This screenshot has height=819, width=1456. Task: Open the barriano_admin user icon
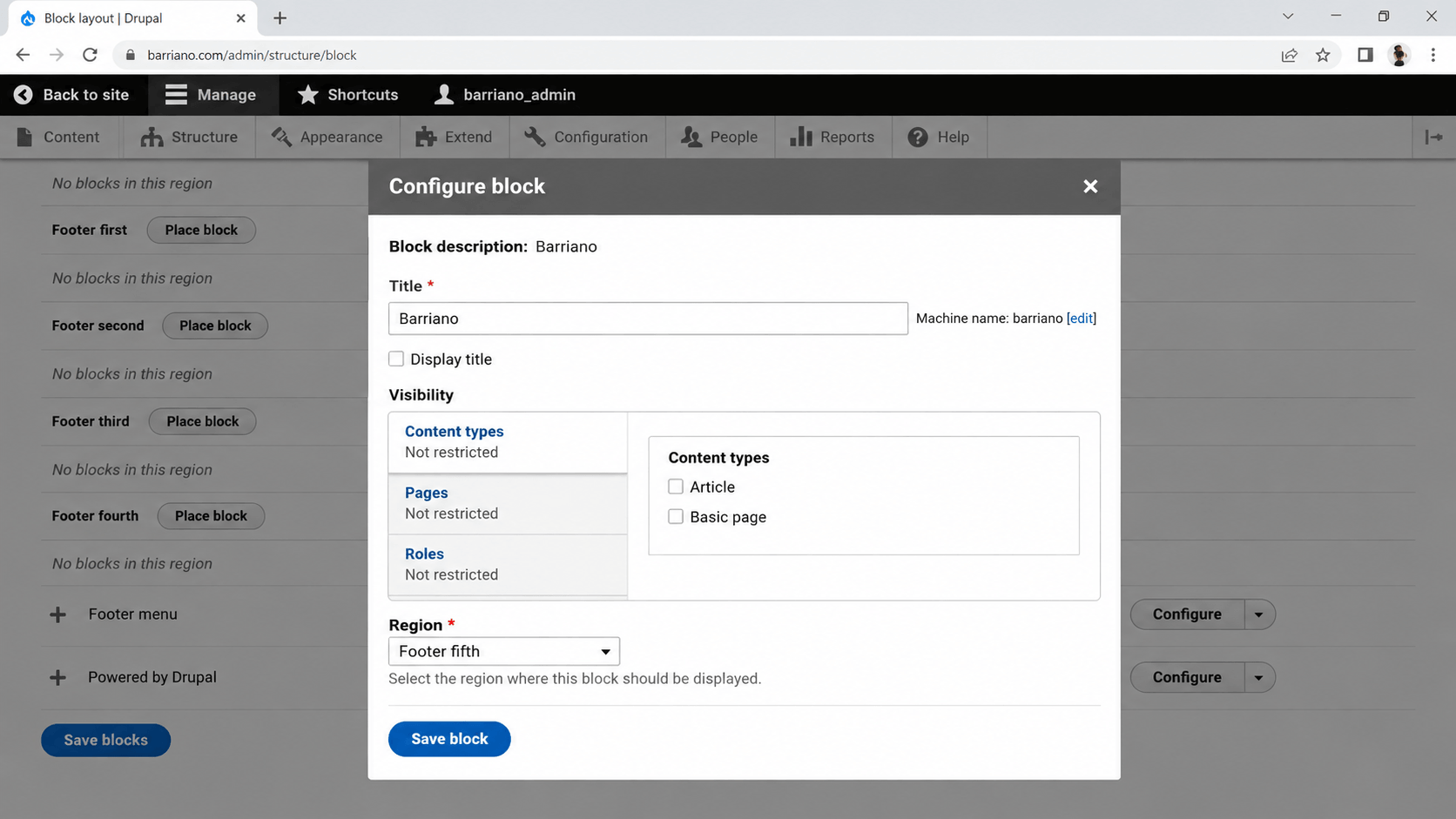tap(444, 95)
